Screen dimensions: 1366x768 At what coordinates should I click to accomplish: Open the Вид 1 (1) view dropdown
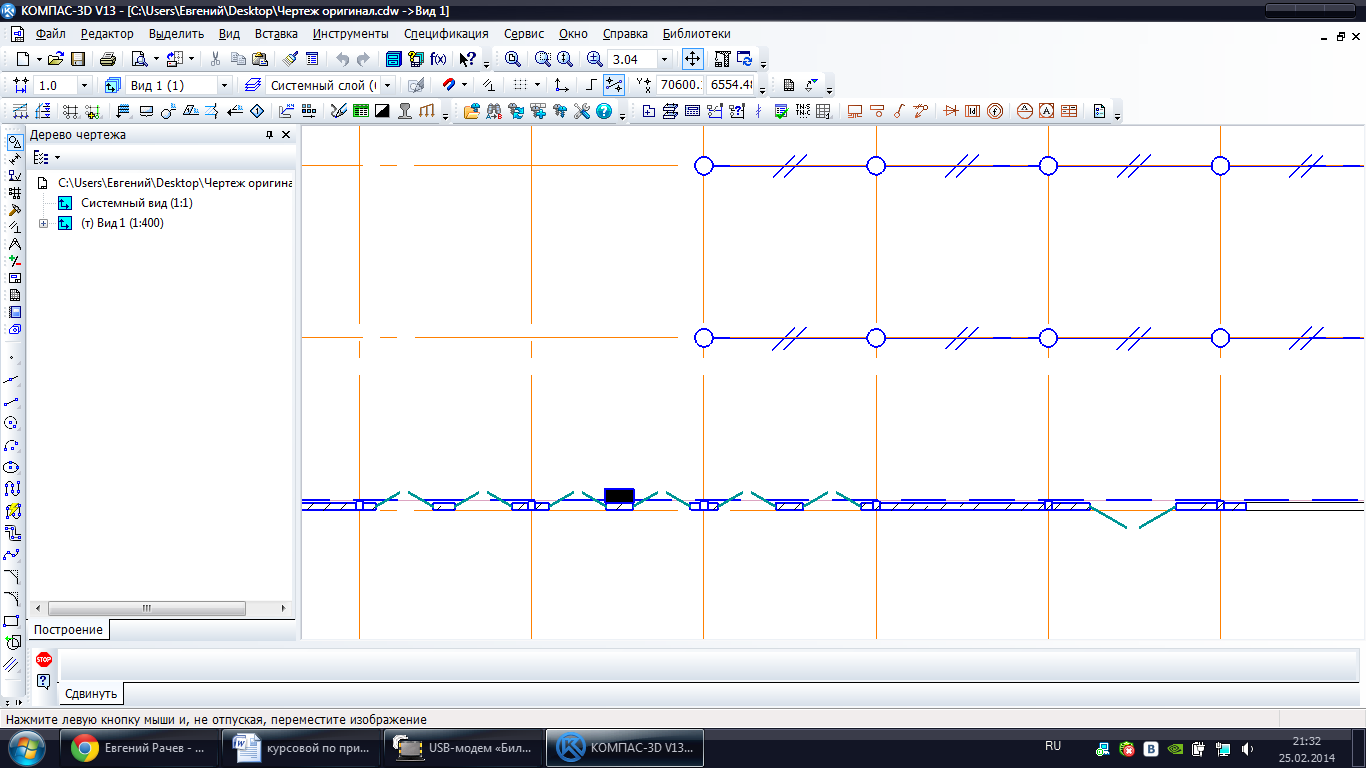224,85
